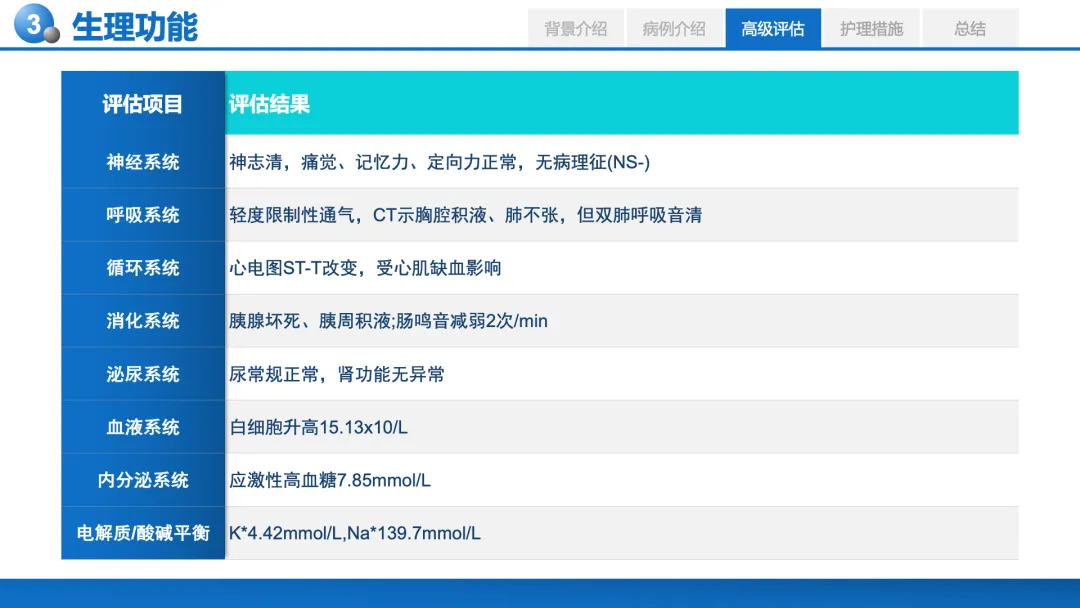The height and width of the screenshot is (608, 1080).
Task: Open the 背景介绍 tab
Action: [x=576, y=28]
